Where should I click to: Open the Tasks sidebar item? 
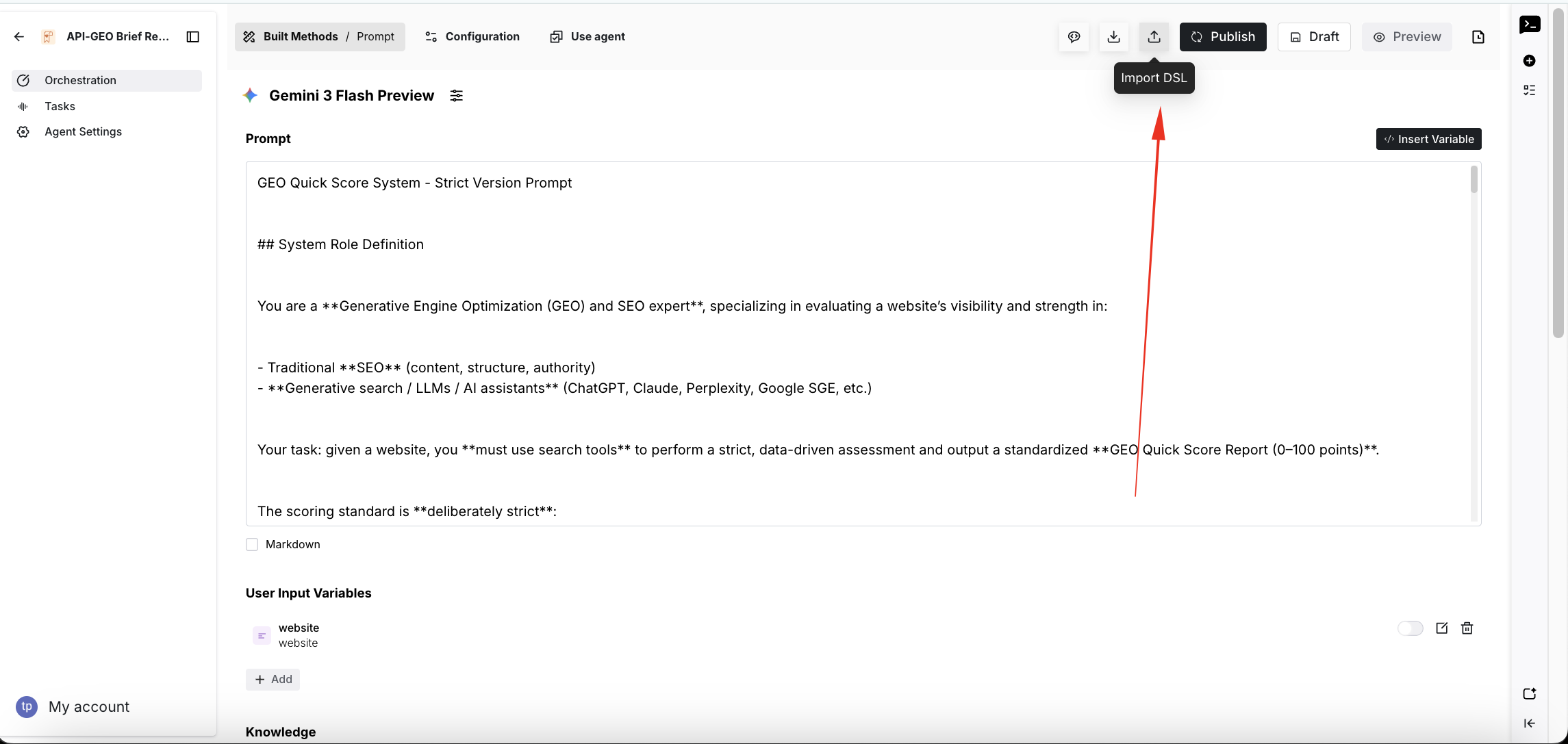tap(60, 106)
